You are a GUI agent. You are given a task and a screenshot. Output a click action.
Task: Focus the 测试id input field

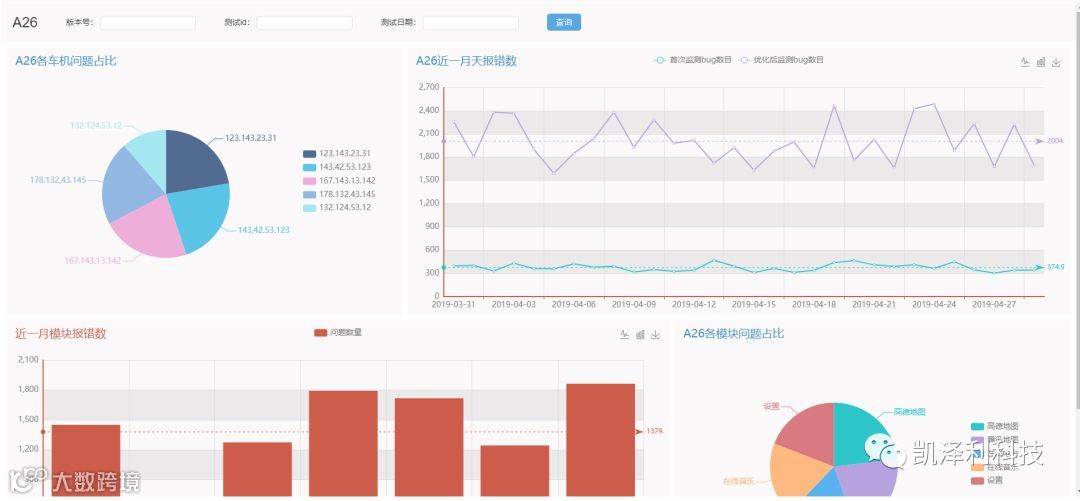304,23
